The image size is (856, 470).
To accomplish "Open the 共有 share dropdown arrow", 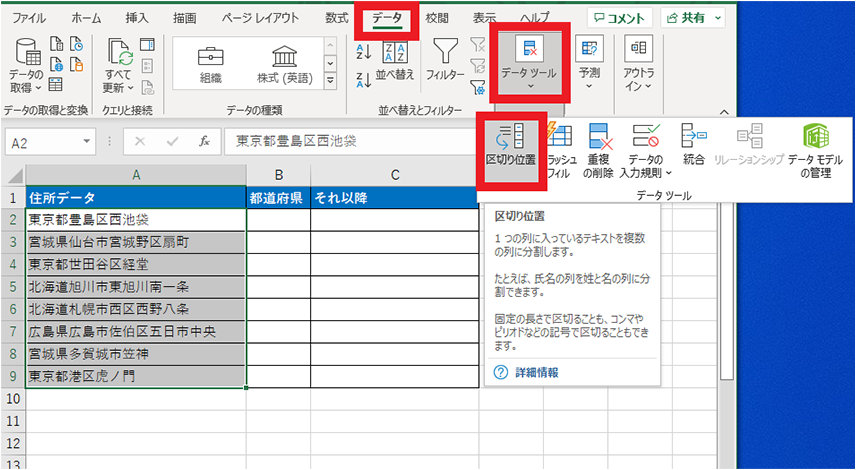I will tap(718, 18).
